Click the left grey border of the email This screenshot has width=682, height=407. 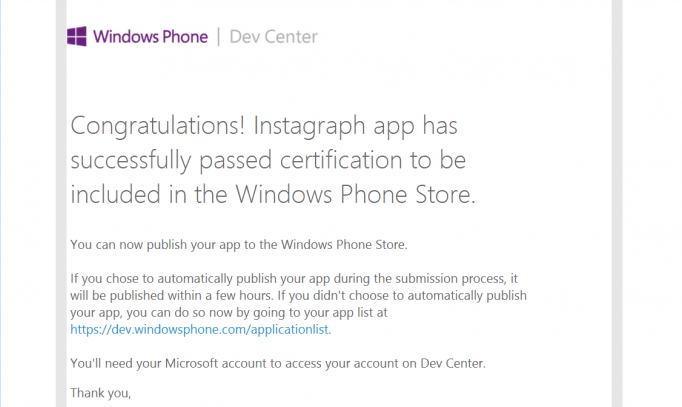(x=61, y=204)
